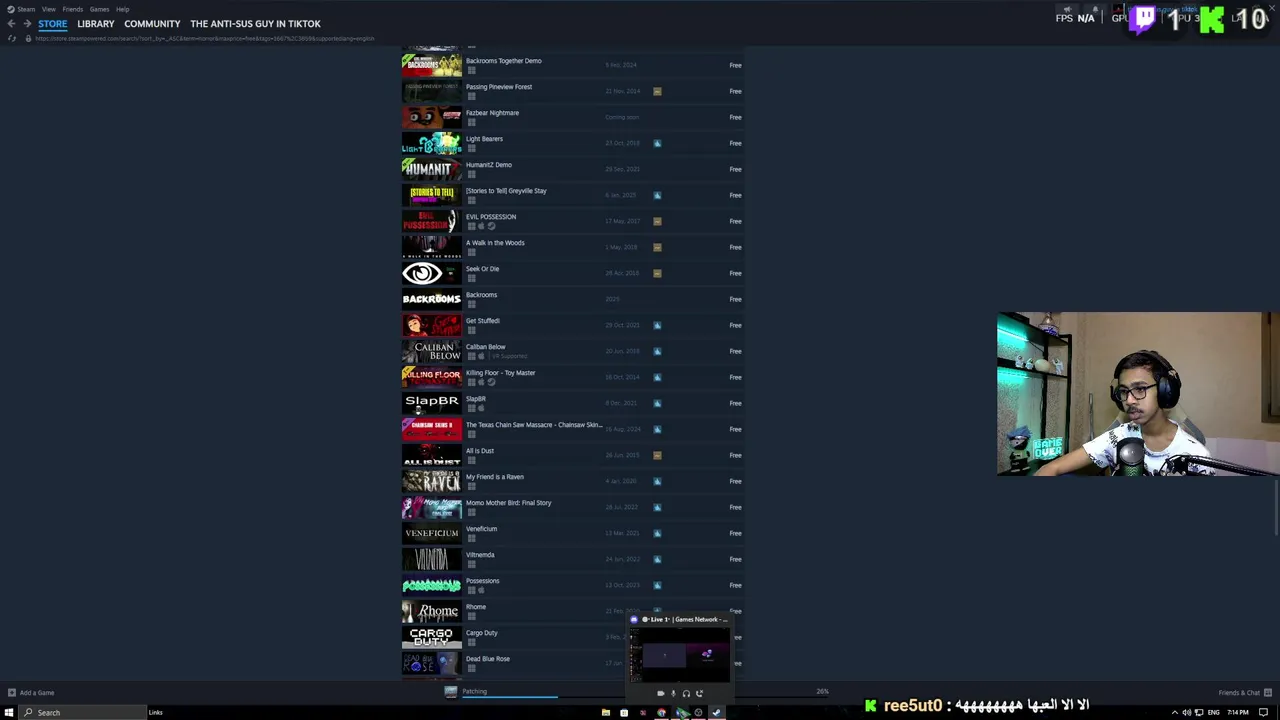
Task: Open Fazbear Nightmare search result
Action: 572,117
